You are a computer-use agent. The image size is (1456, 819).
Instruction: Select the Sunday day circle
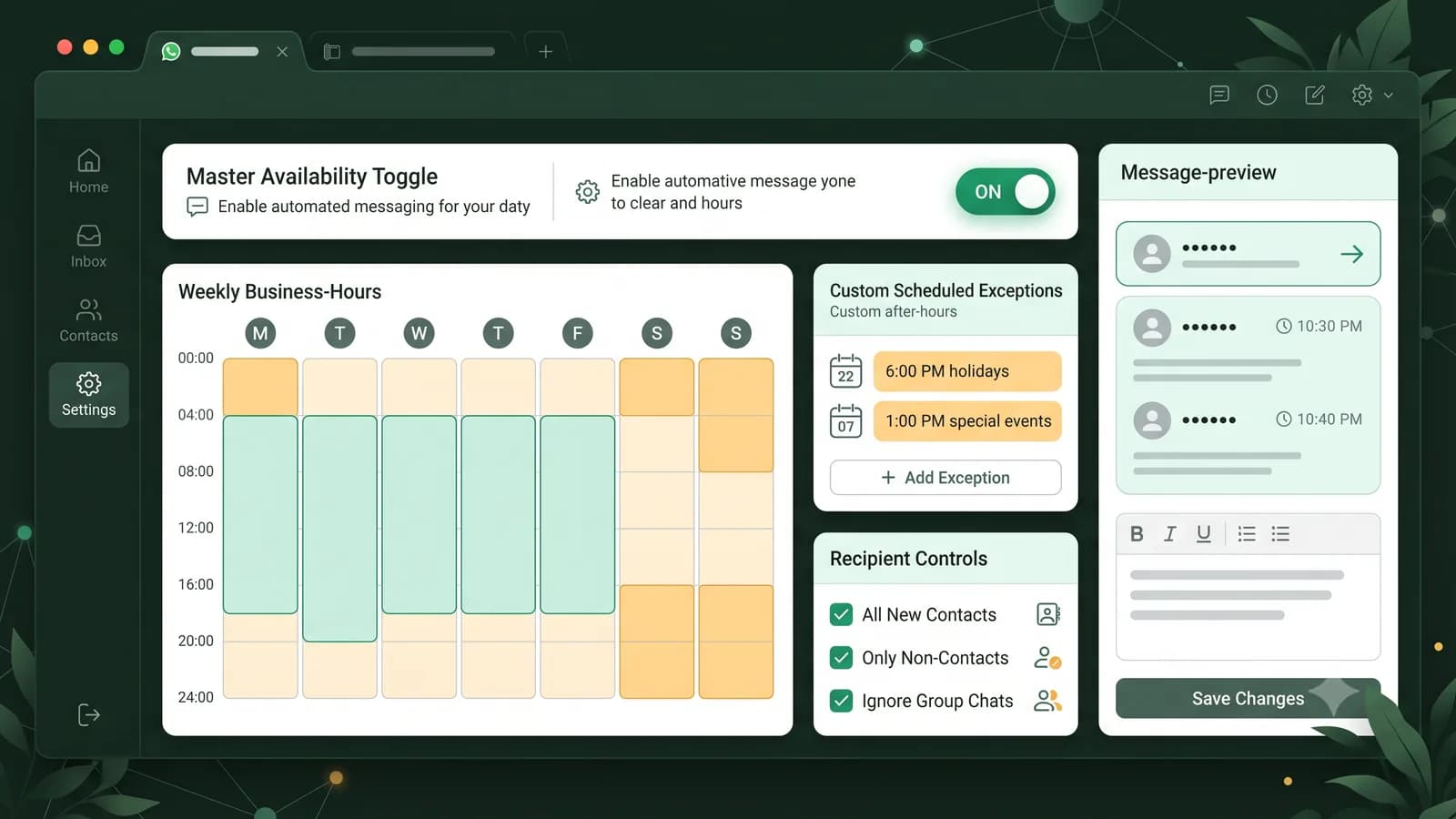tap(735, 333)
